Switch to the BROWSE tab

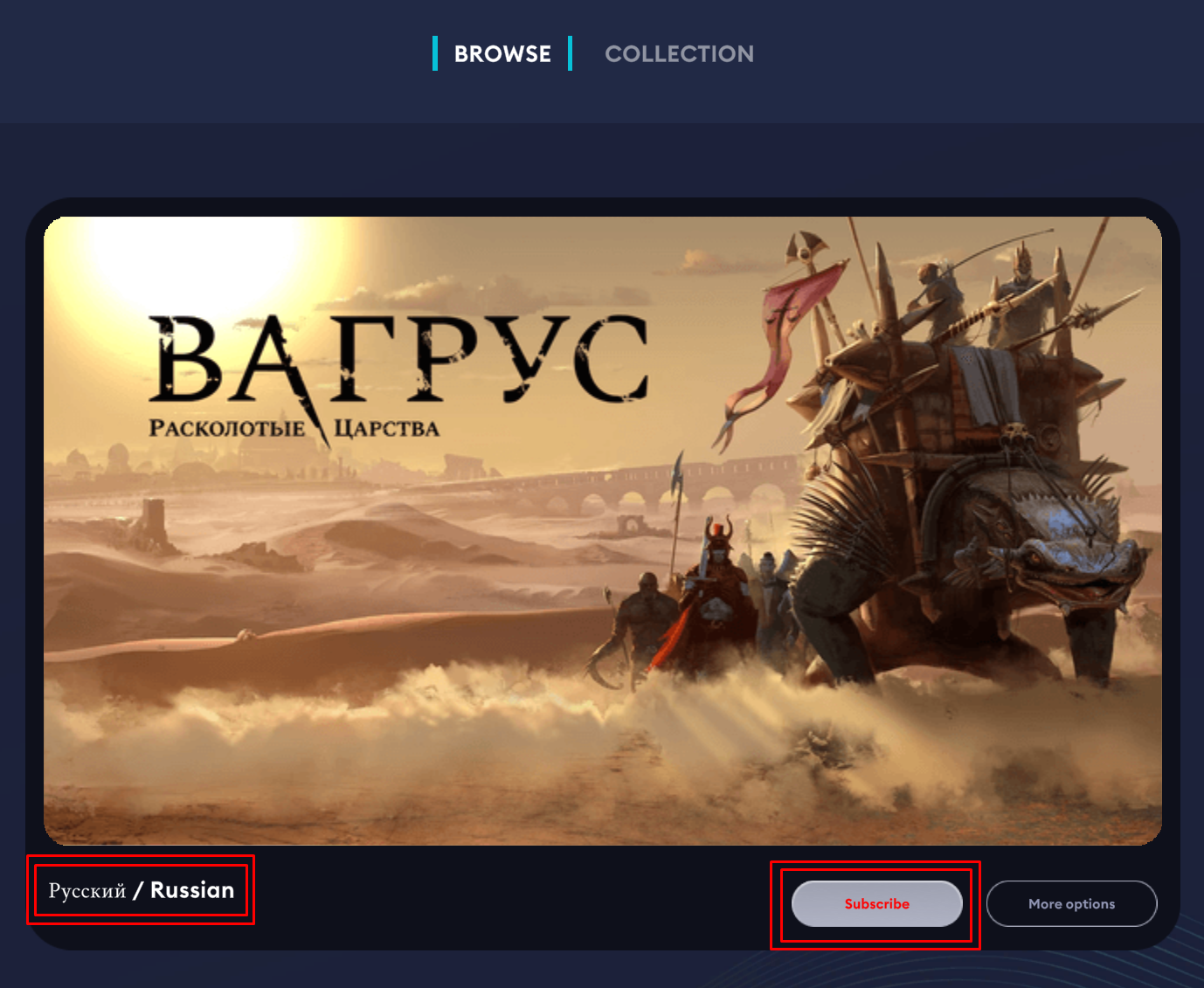[502, 54]
